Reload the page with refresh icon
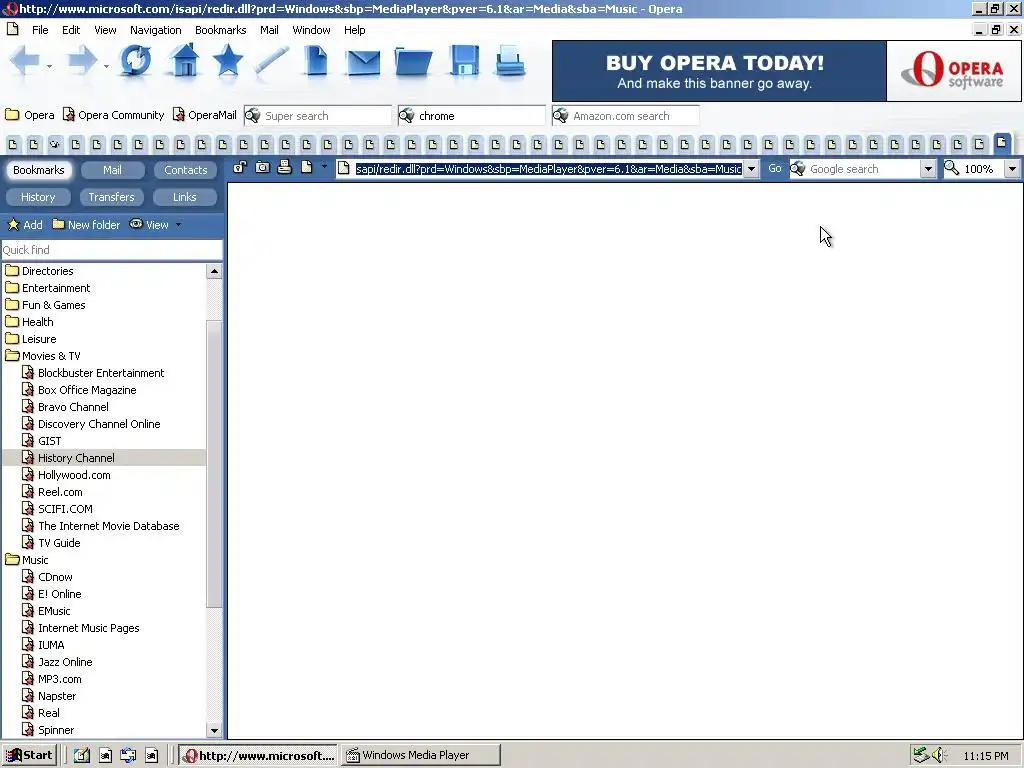The width and height of the screenshot is (1024, 768). coord(135,61)
